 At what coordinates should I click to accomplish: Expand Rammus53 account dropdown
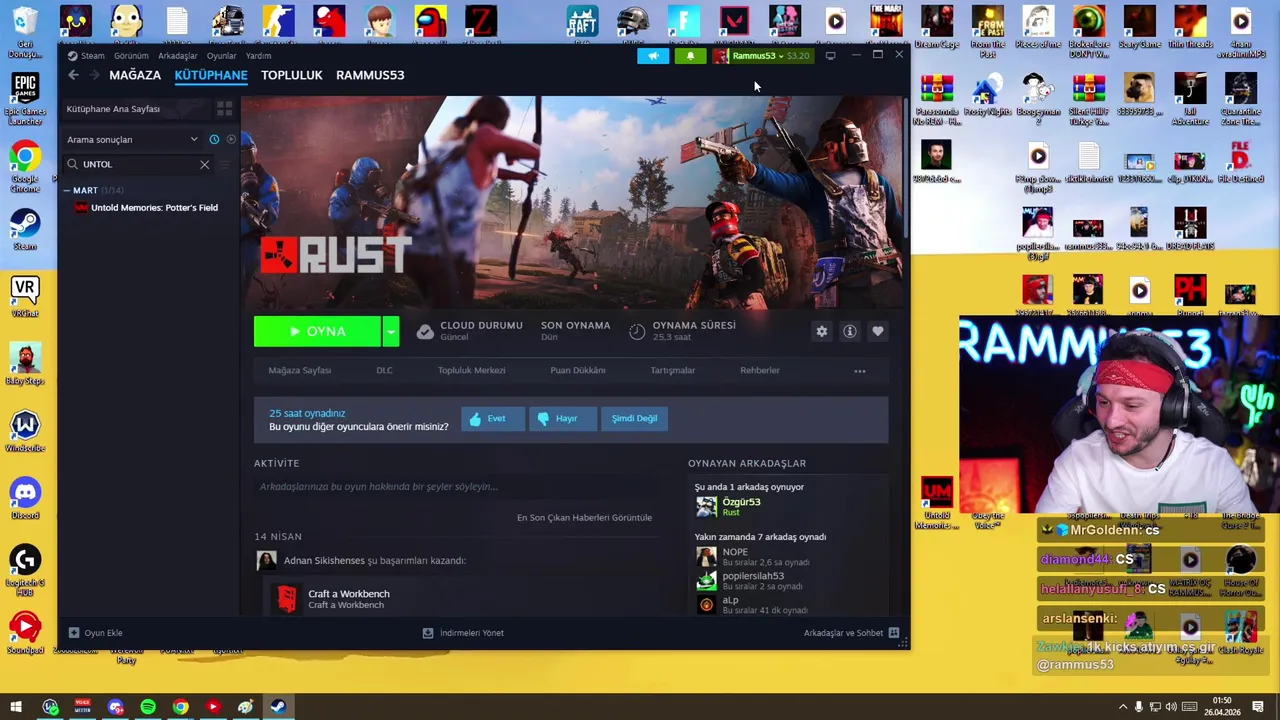[761, 56]
